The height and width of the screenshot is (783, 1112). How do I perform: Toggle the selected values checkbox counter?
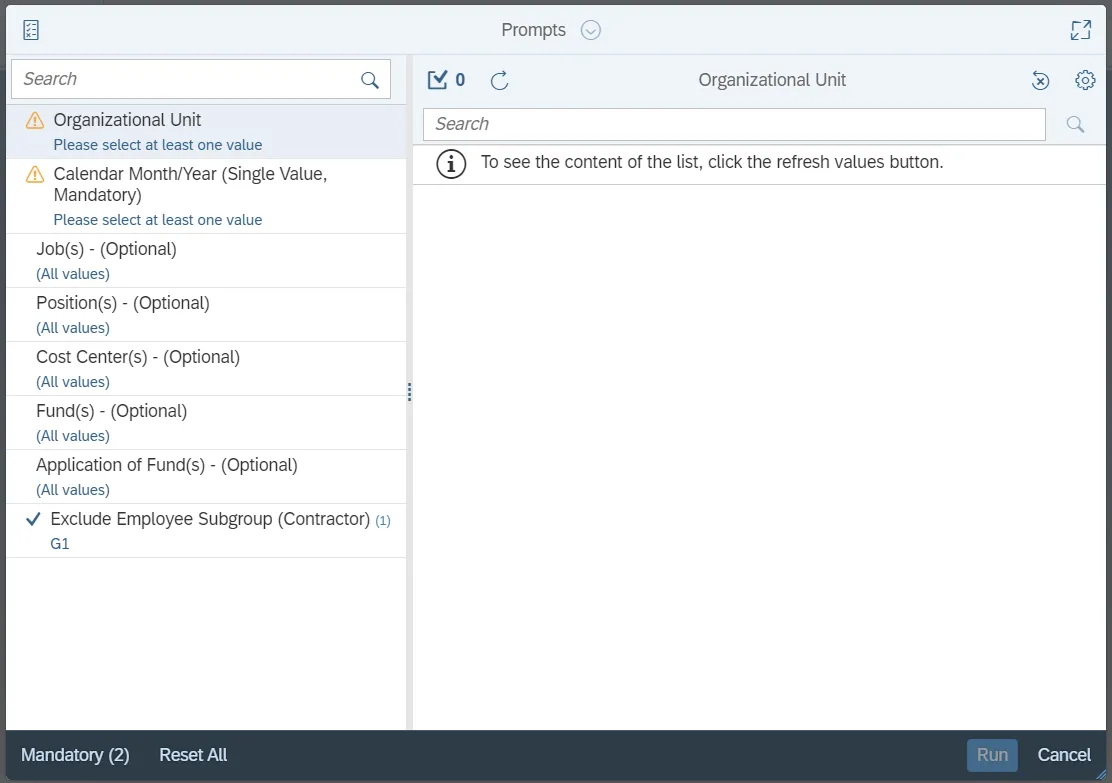pyautogui.click(x=446, y=80)
